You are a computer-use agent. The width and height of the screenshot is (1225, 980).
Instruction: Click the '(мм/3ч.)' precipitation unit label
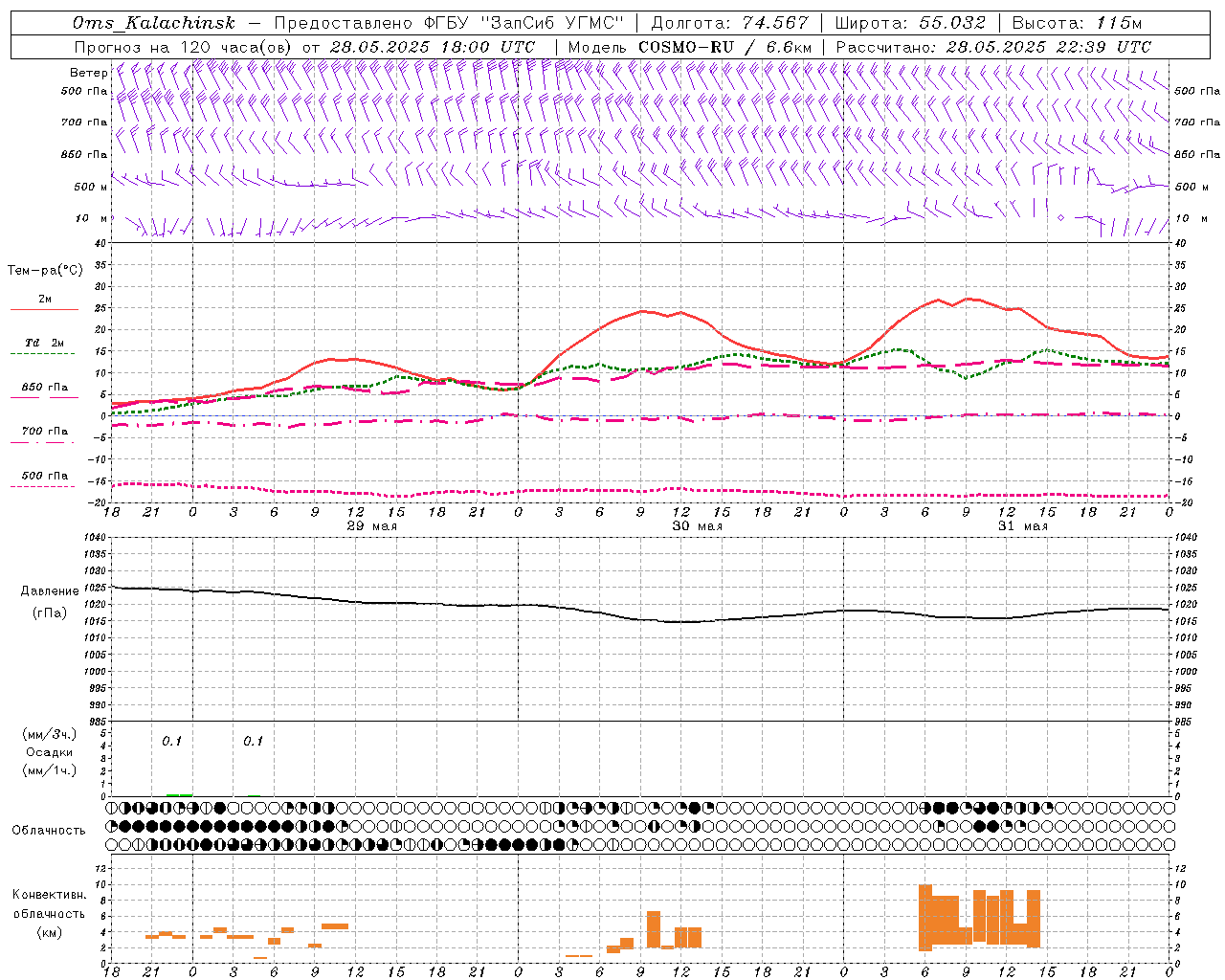(51, 734)
